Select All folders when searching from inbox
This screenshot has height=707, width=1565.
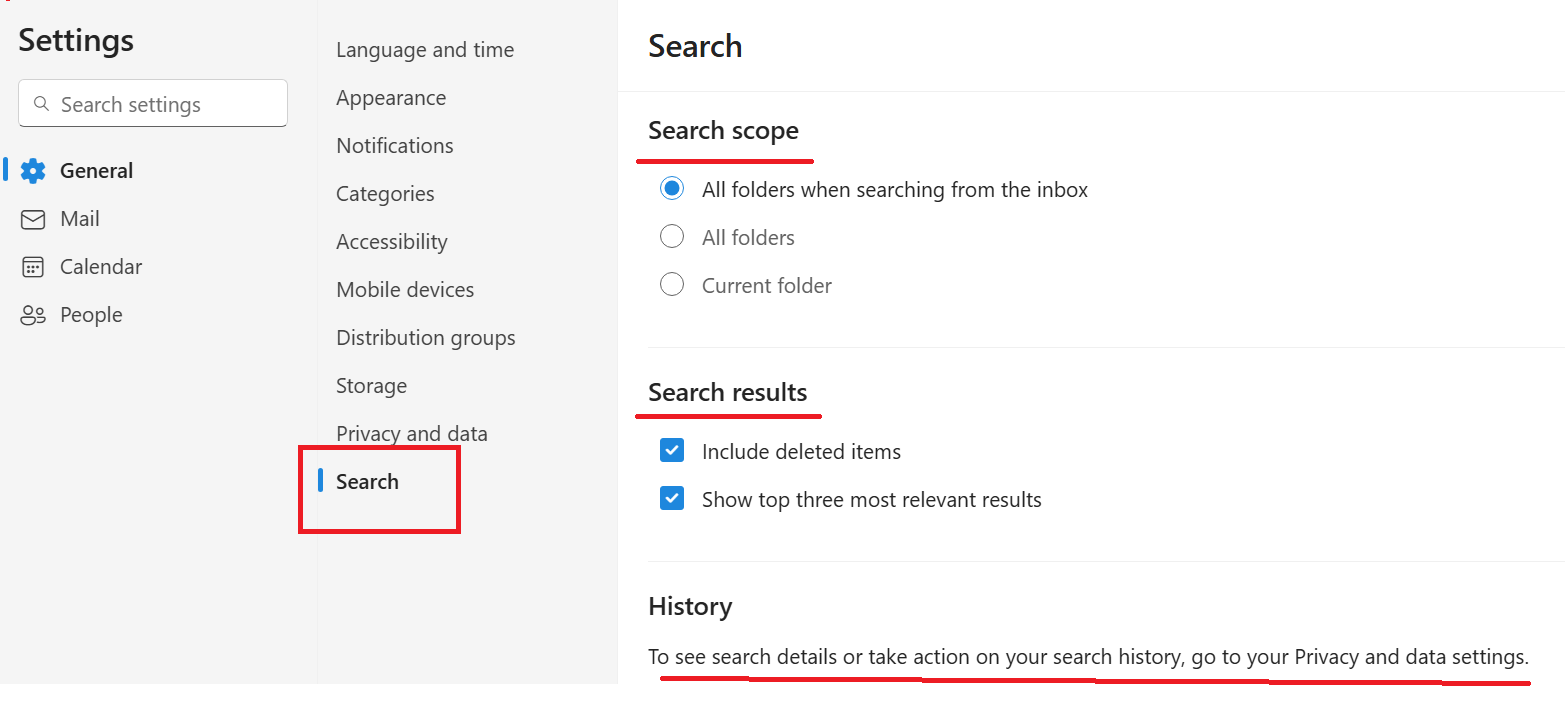coord(672,189)
